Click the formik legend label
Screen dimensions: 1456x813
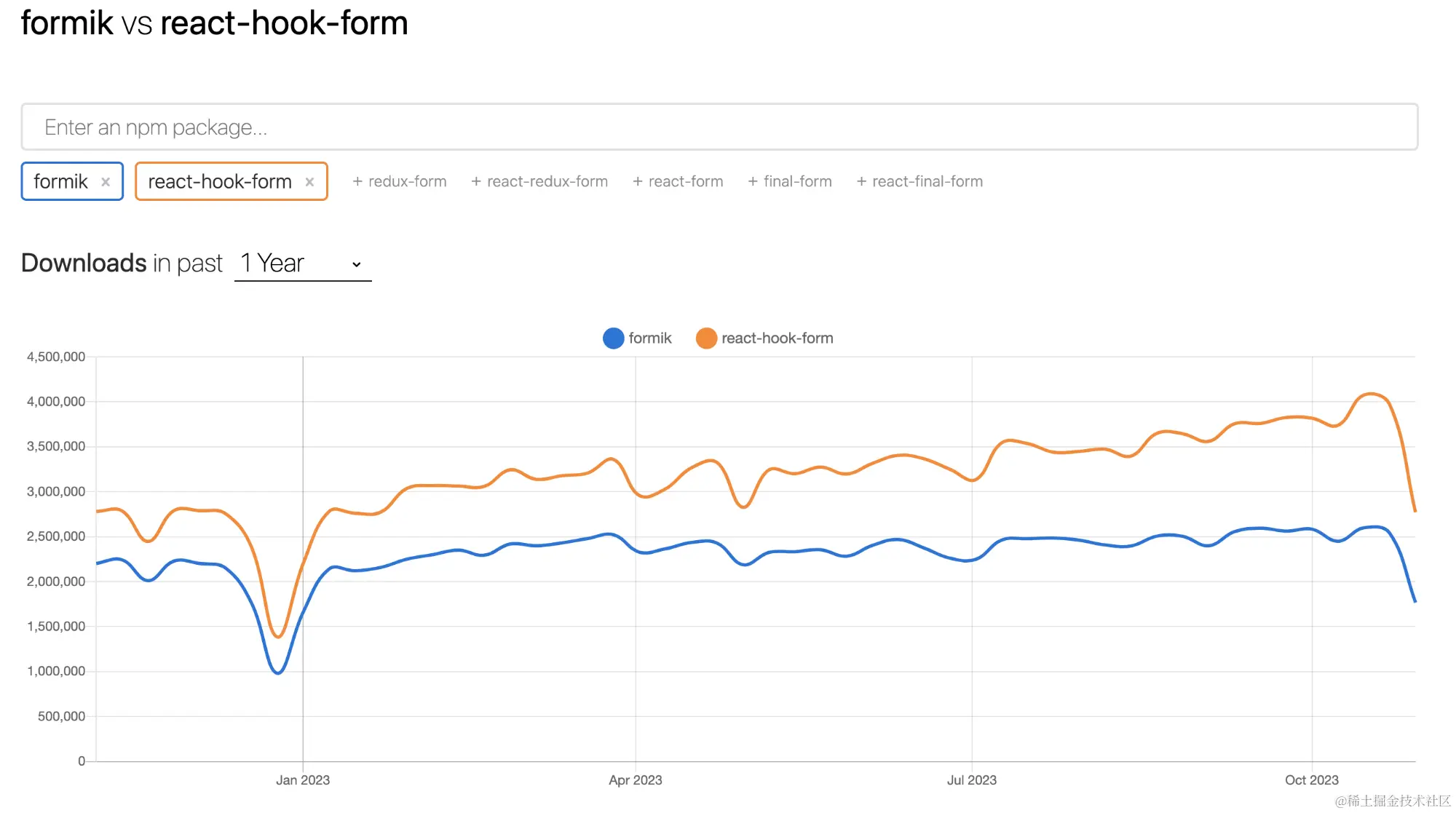click(x=650, y=338)
